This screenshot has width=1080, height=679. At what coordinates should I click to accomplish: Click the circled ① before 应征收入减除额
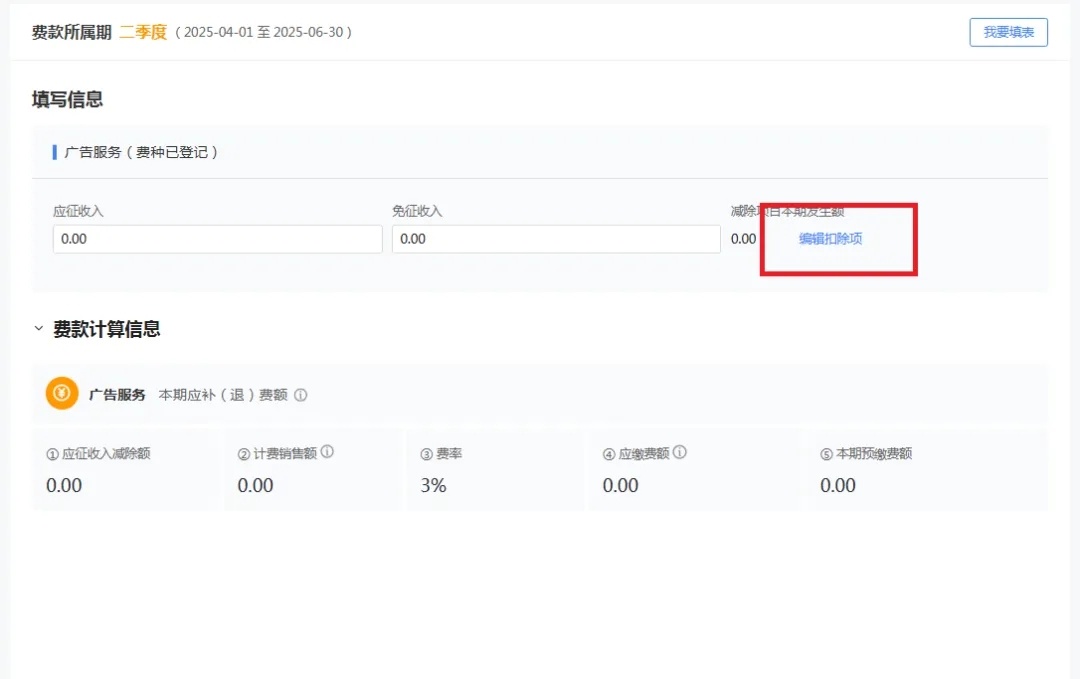click(x=53, y=454)
